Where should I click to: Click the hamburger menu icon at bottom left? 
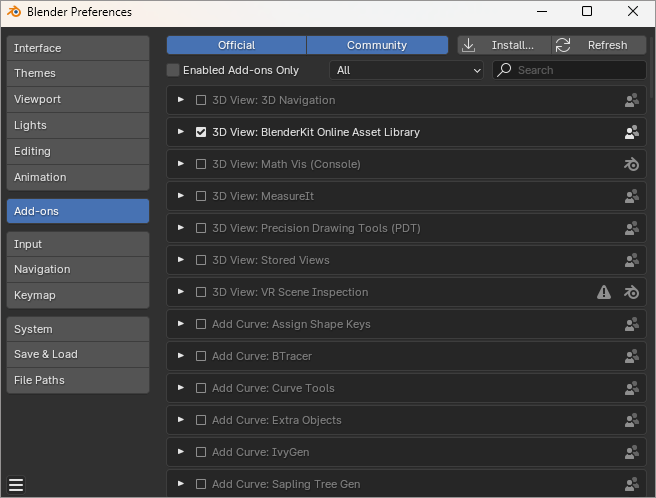16,485
